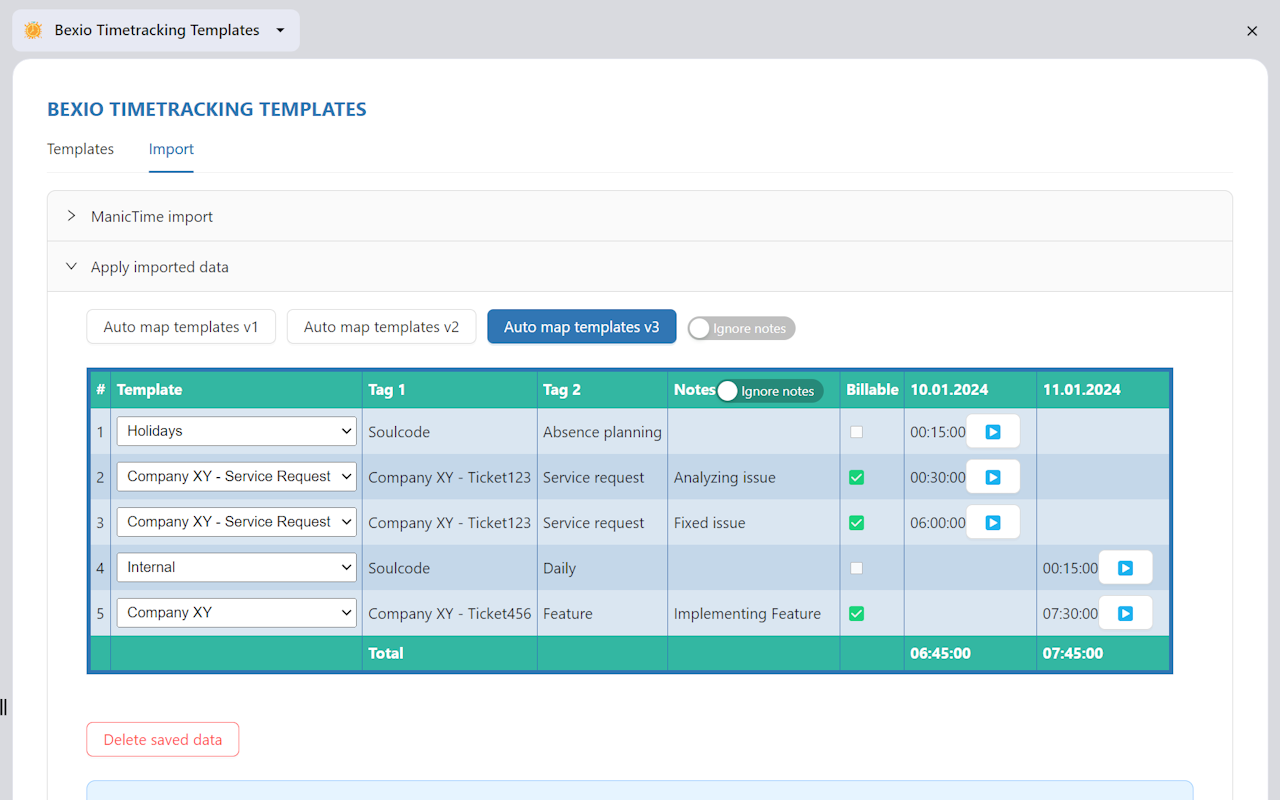Expand the ManicTime import section
Viewport: 1280px width, 800px height.
[640, 216]
